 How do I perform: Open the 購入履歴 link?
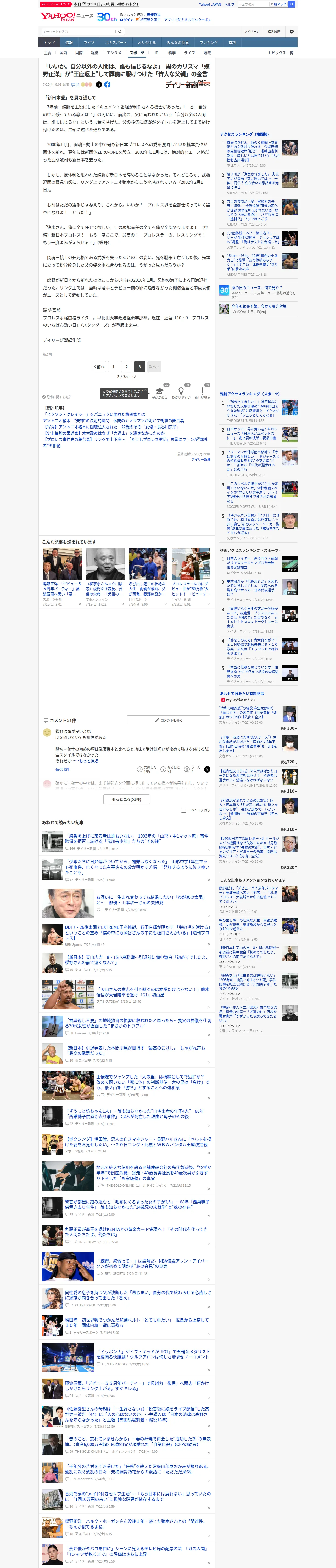pyautogui.click(x=274, y=32)
